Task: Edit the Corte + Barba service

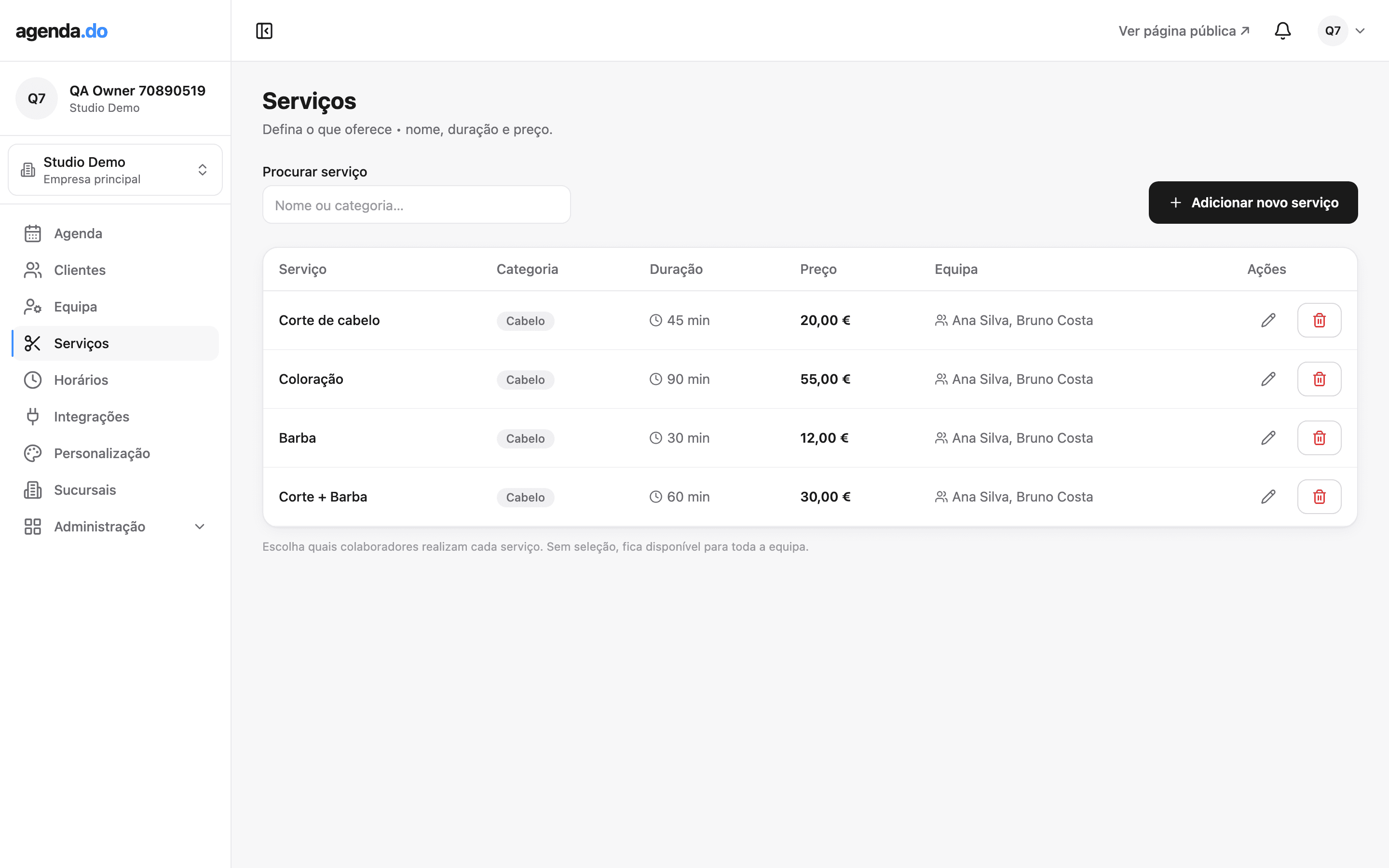Action: coord(1268,497)
